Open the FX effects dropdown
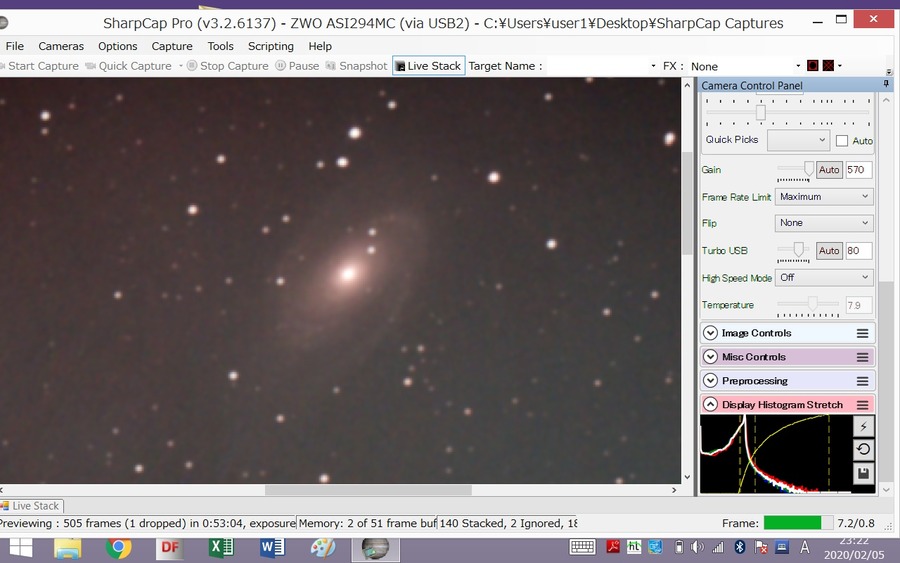900x563 pixels. (x=746, y=66)
